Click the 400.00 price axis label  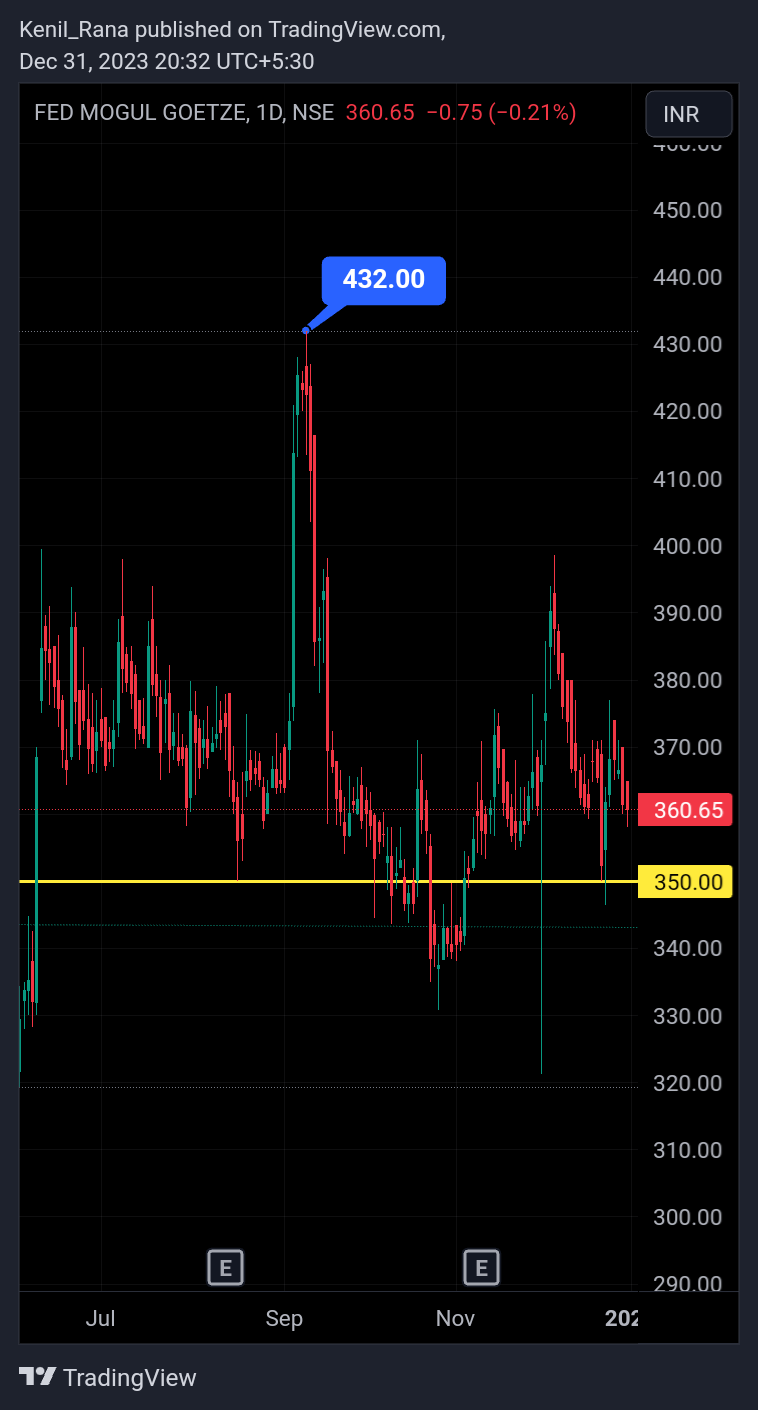(687, 546)
